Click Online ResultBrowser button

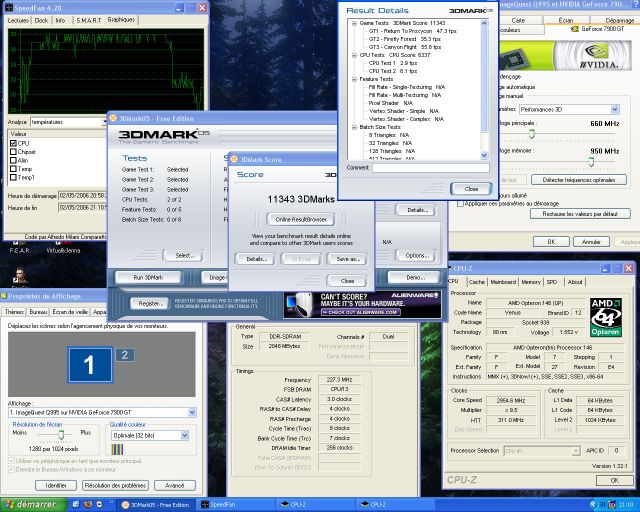click(x=301, y=220)
